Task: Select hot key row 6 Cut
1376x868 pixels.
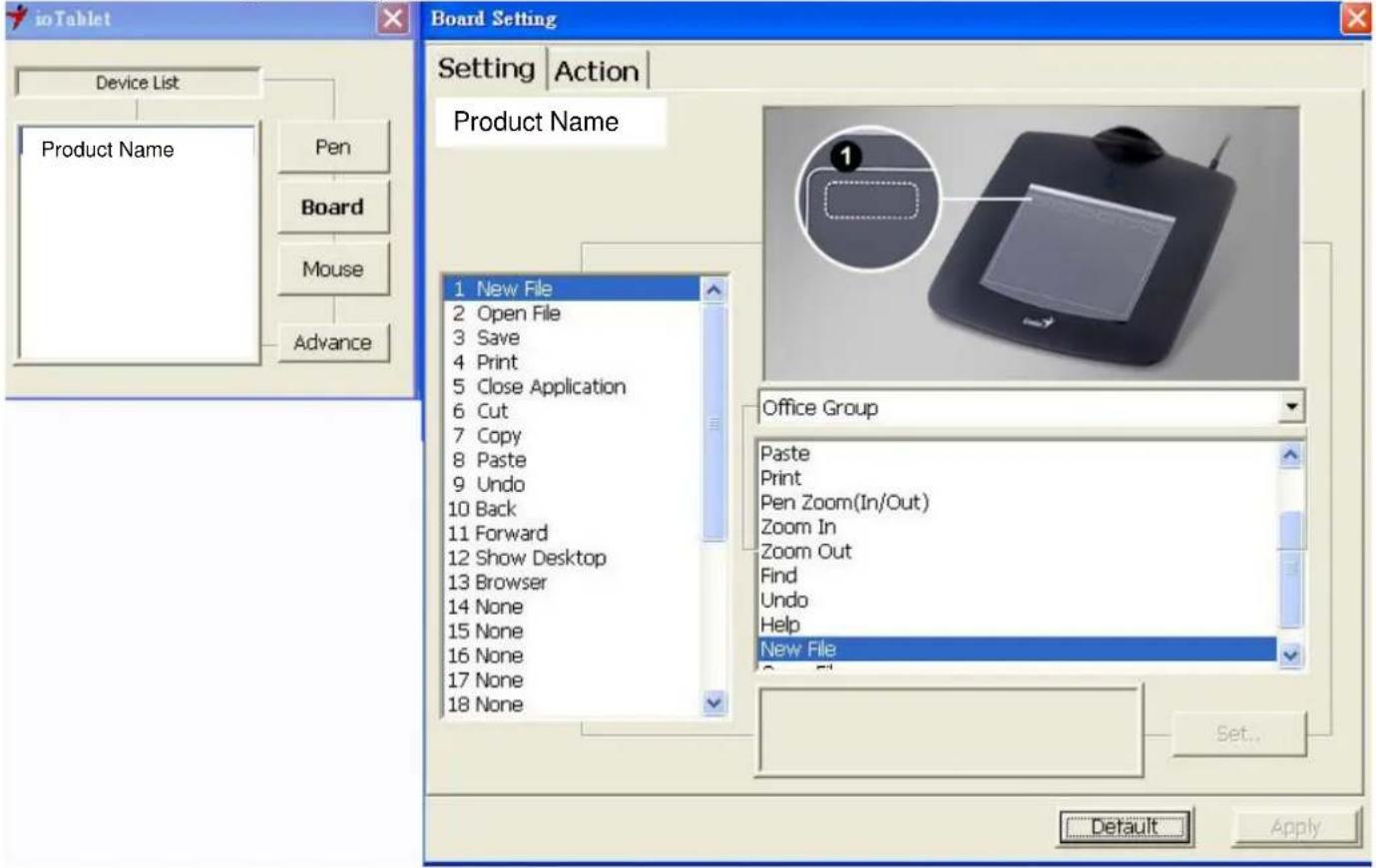Action: tap(573, 411)
